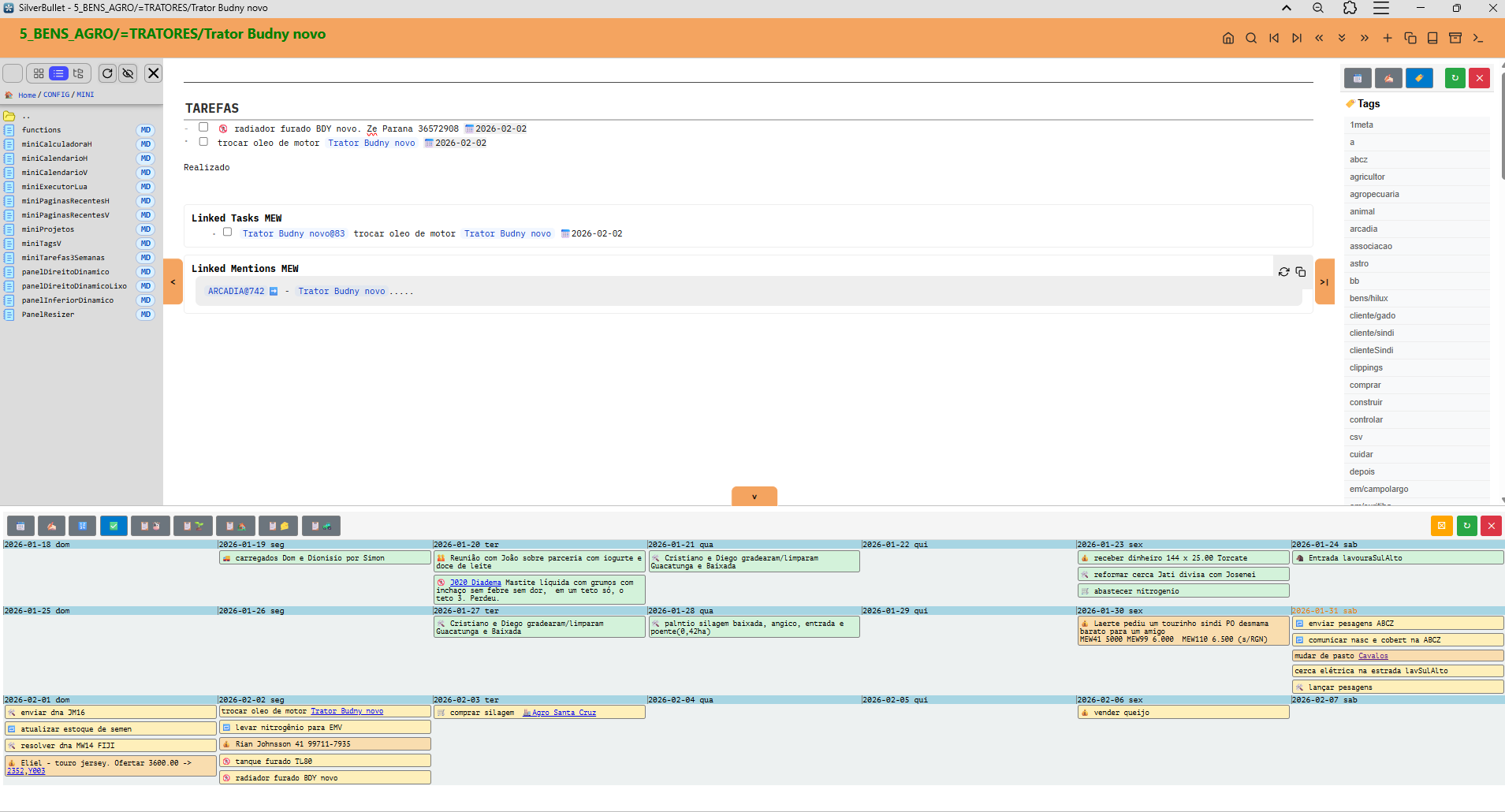Click the cow clipboard button in bottom toolbar
1505x812 pixels.
[x=150, y=526]
